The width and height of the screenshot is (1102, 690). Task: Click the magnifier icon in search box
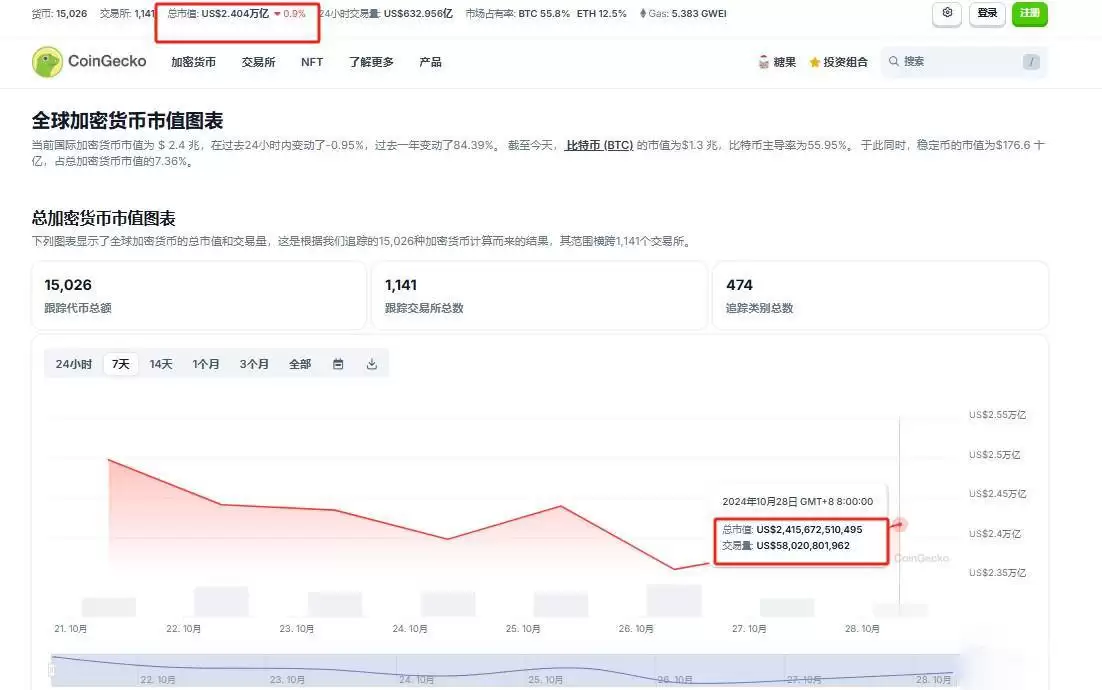pyautogui.click(x=894, y=62)
